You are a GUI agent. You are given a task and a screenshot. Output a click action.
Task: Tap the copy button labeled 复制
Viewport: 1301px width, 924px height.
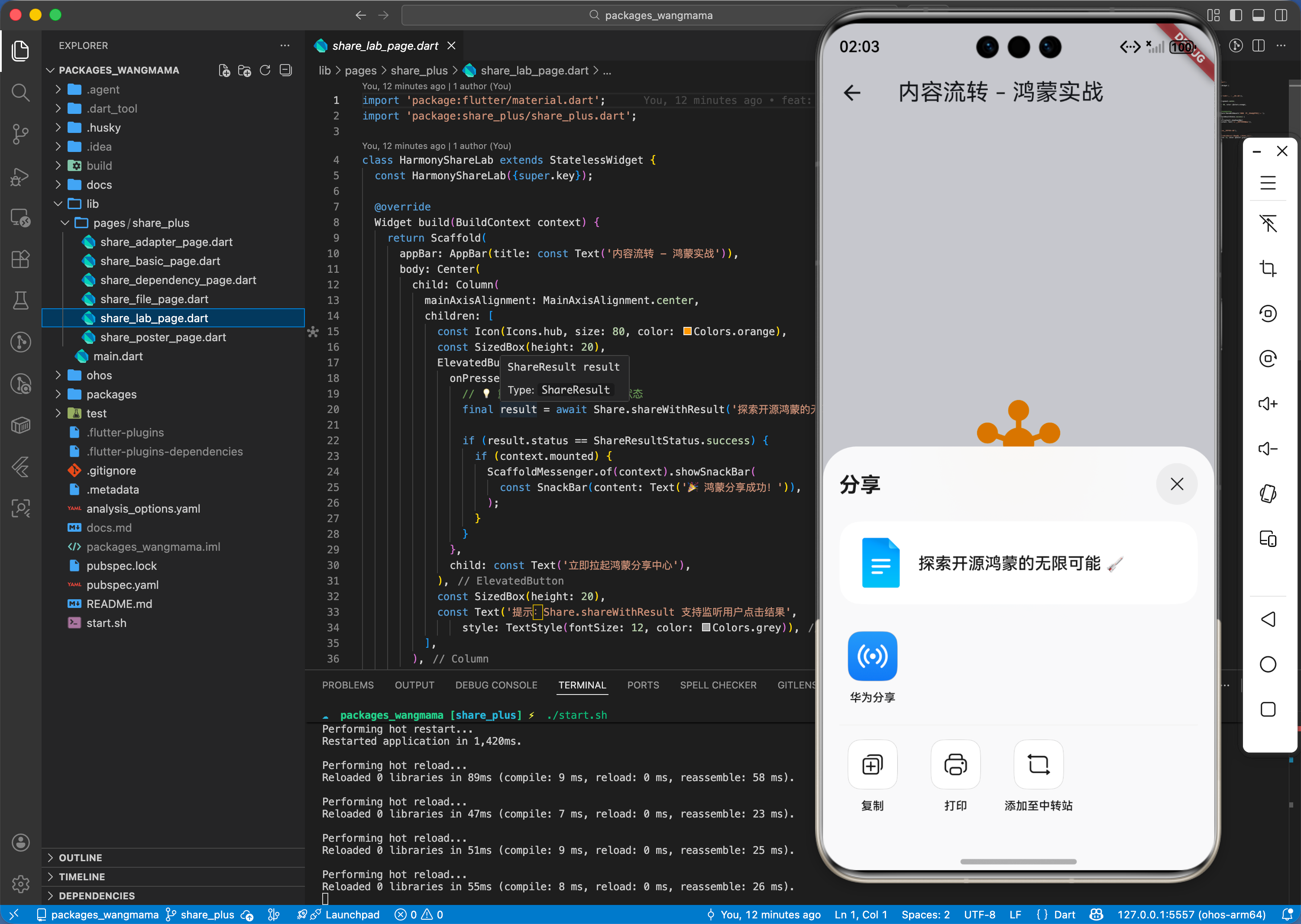872,764
